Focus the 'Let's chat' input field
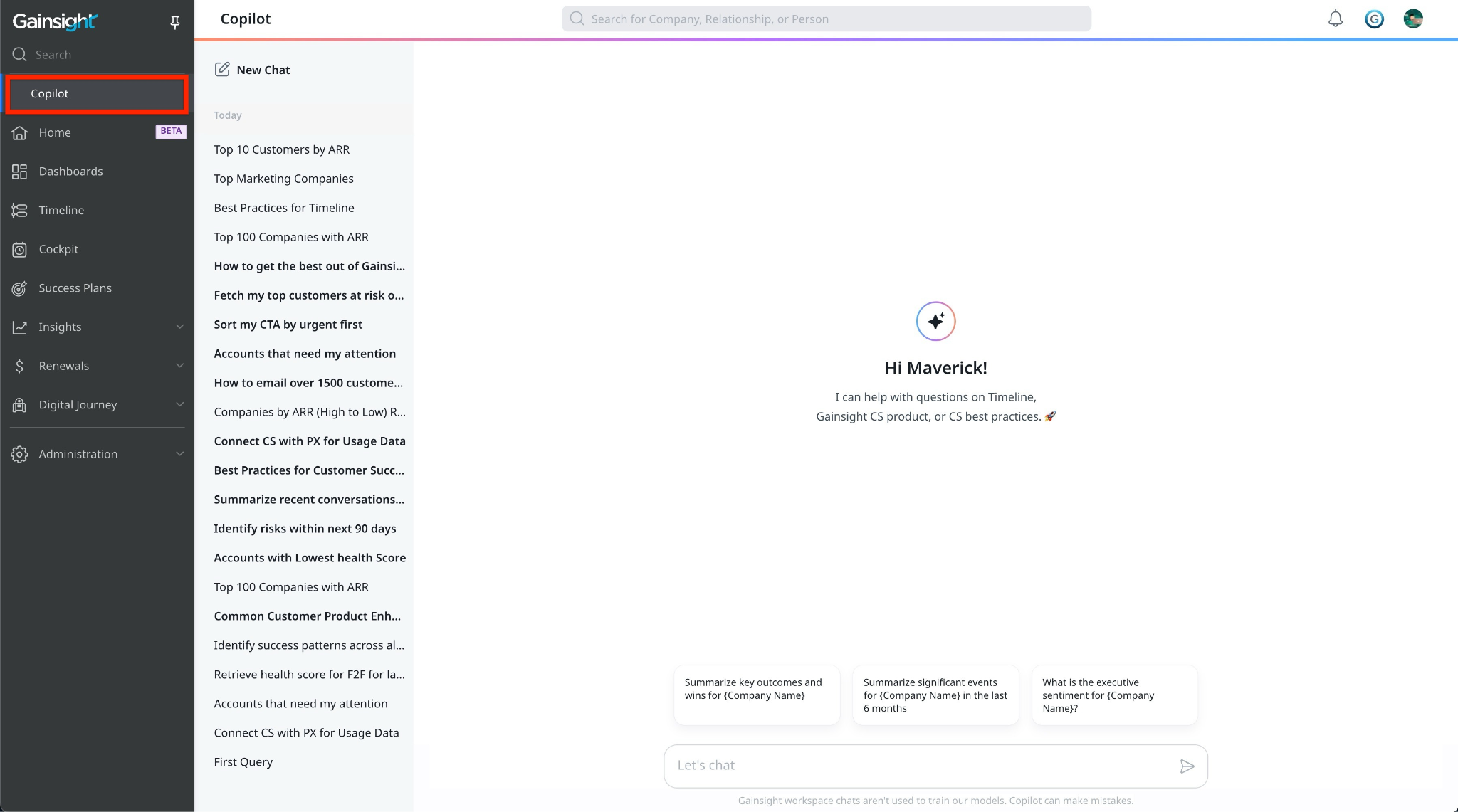Screen dimensions: 1458x812 coord(935,766)
